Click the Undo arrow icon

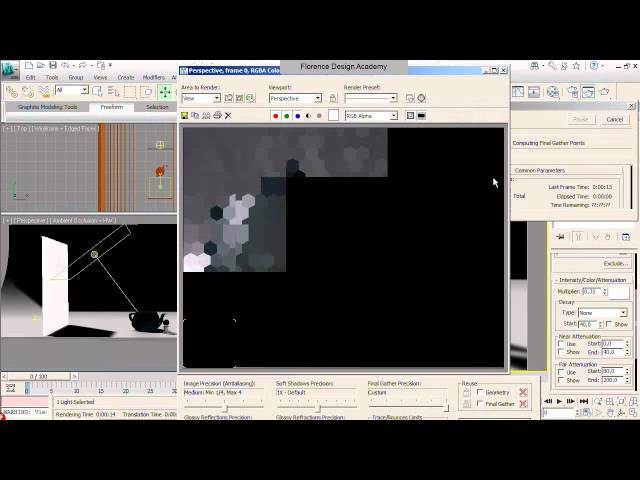coord(65,65)
